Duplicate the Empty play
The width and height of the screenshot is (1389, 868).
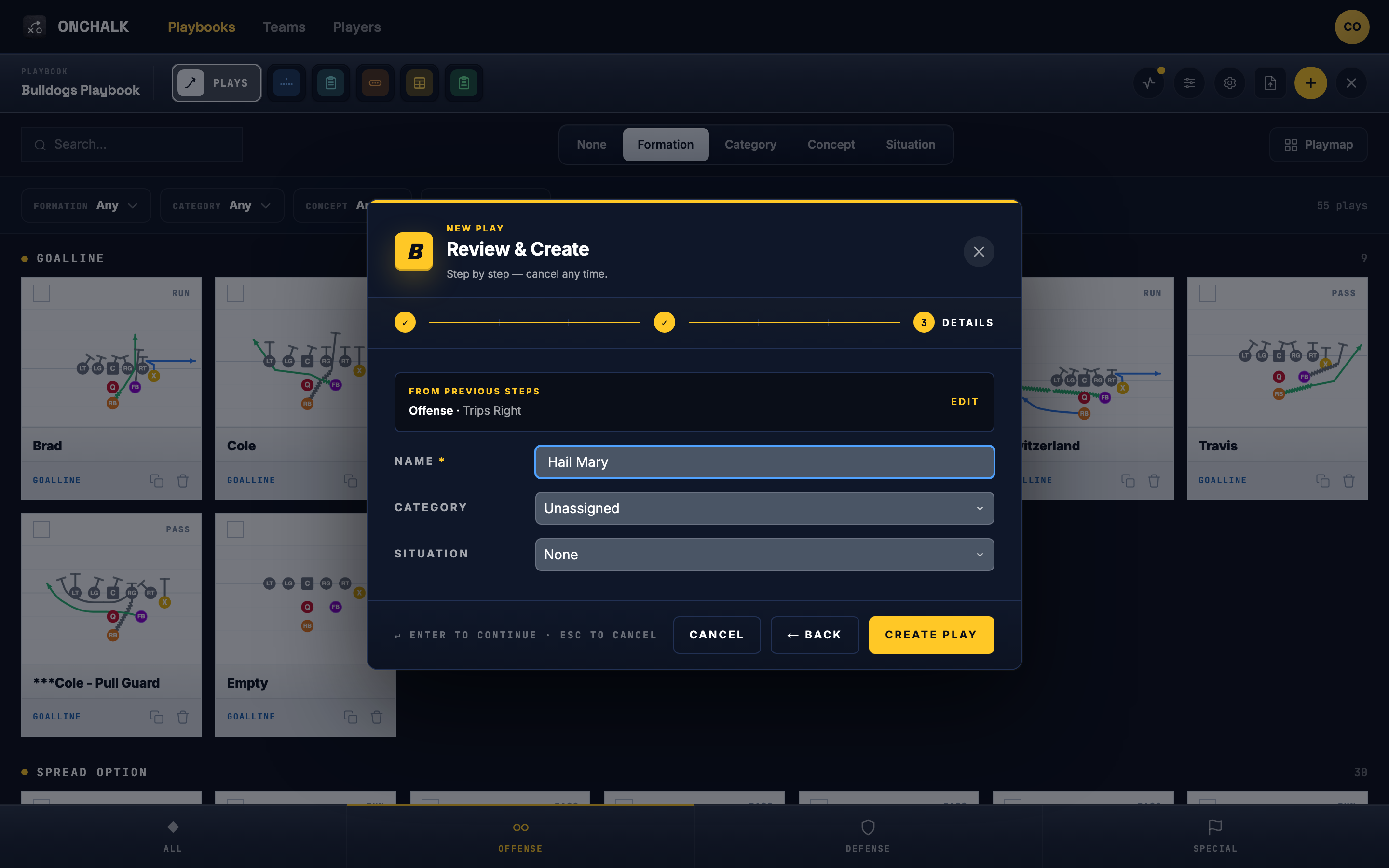(x=350, y=717)
